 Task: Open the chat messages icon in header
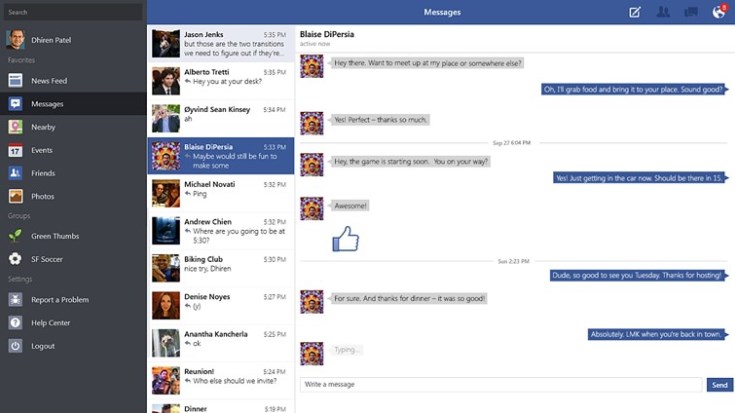(691, 12)
